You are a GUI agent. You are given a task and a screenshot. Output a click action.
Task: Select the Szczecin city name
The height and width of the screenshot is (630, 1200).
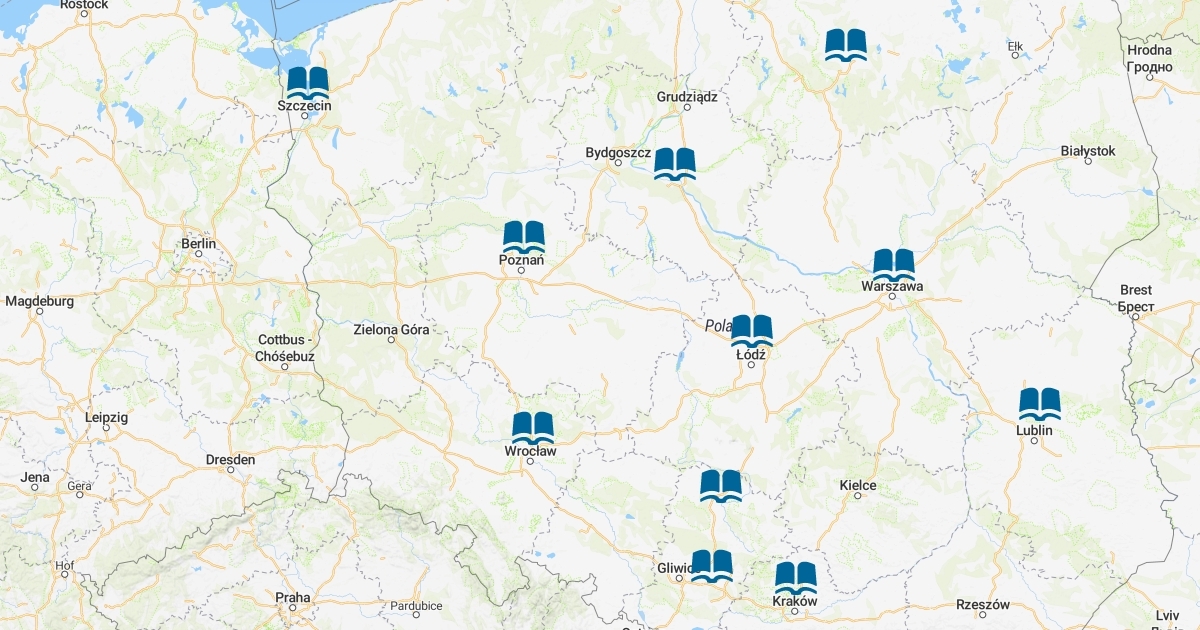[305, 105]
